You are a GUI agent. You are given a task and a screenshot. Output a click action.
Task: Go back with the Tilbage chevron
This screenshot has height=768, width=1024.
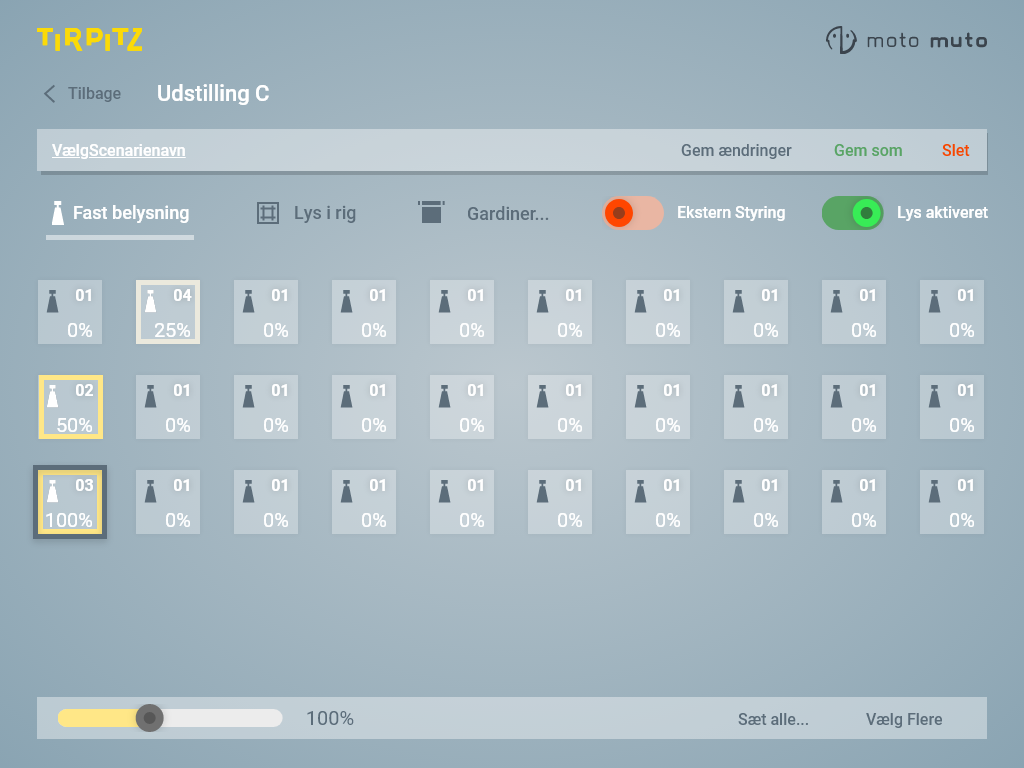click(x=50, y=94)
